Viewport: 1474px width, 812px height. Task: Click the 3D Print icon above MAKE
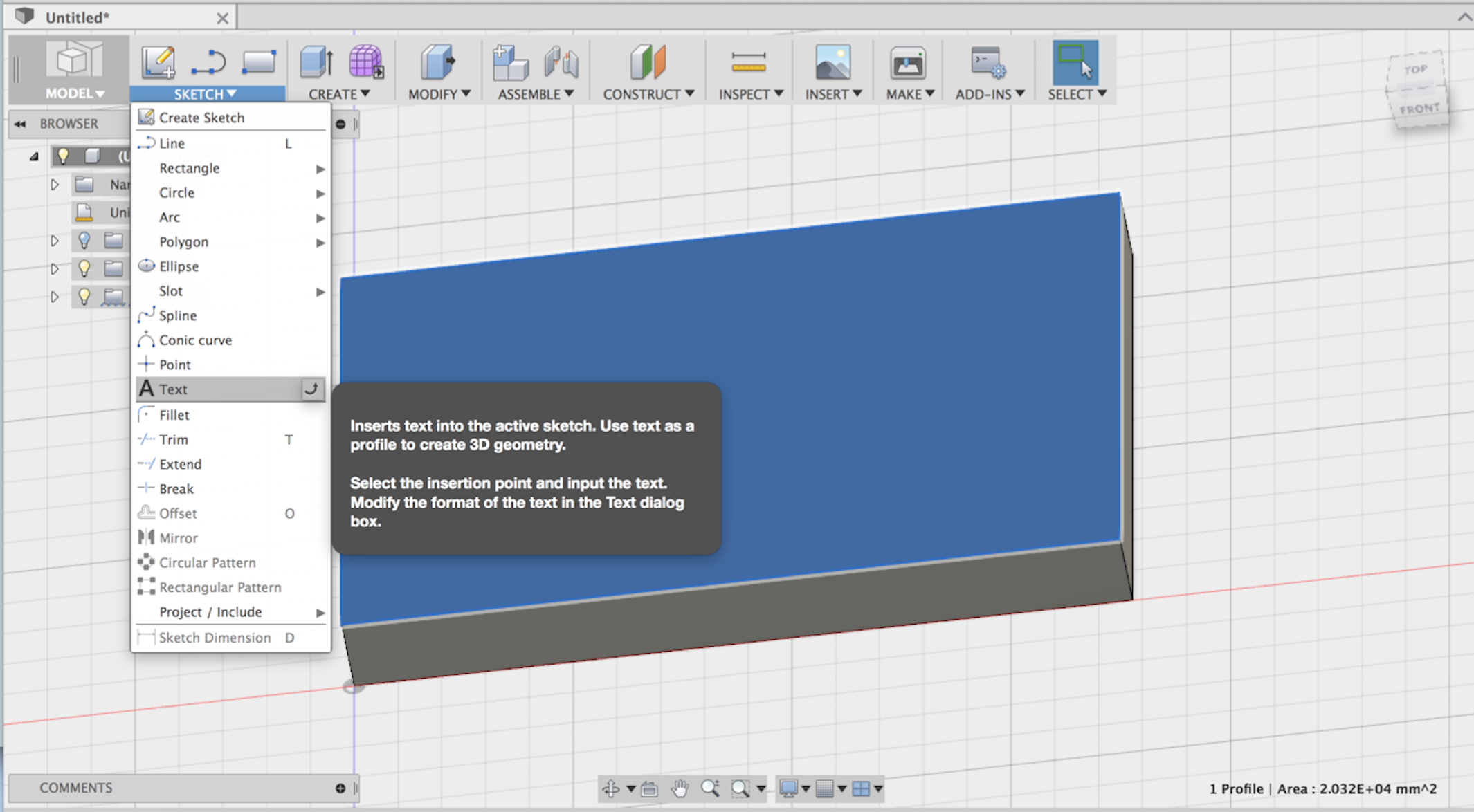coord(908,62)
